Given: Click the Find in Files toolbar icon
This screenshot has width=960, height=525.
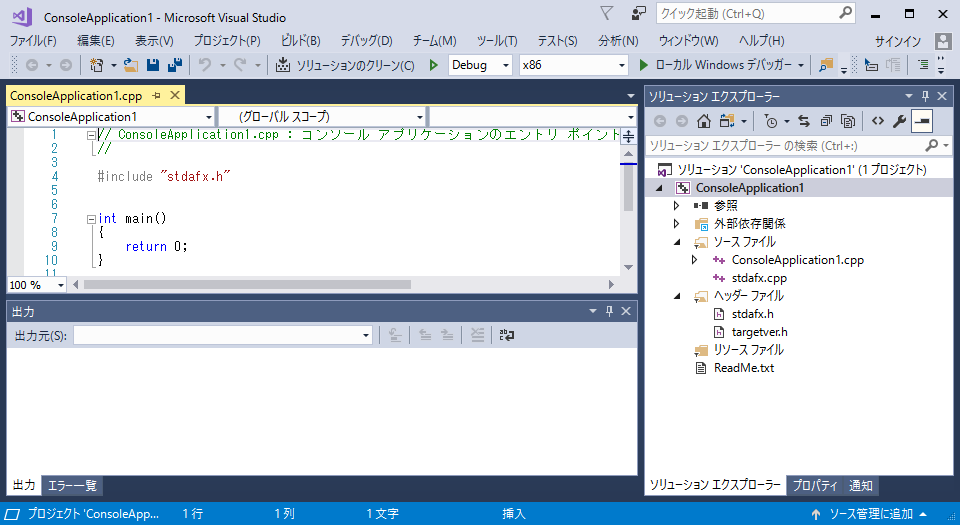Looking at the screenshot, I should (x=826, y=65).
